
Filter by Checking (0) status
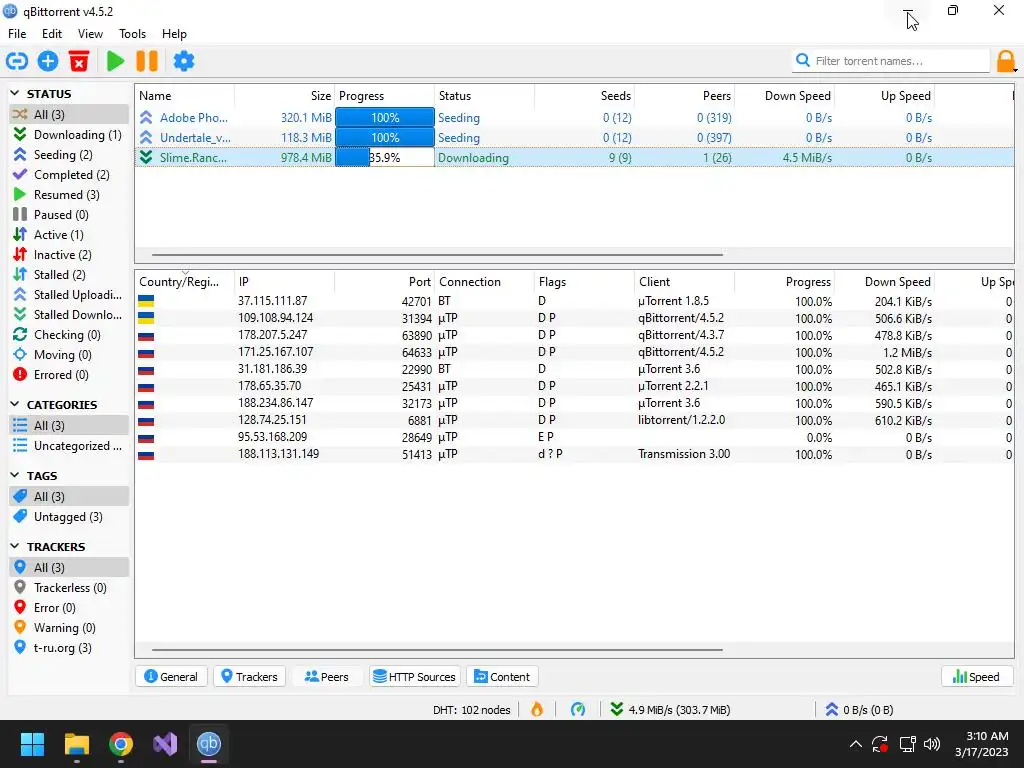point(69,334)
